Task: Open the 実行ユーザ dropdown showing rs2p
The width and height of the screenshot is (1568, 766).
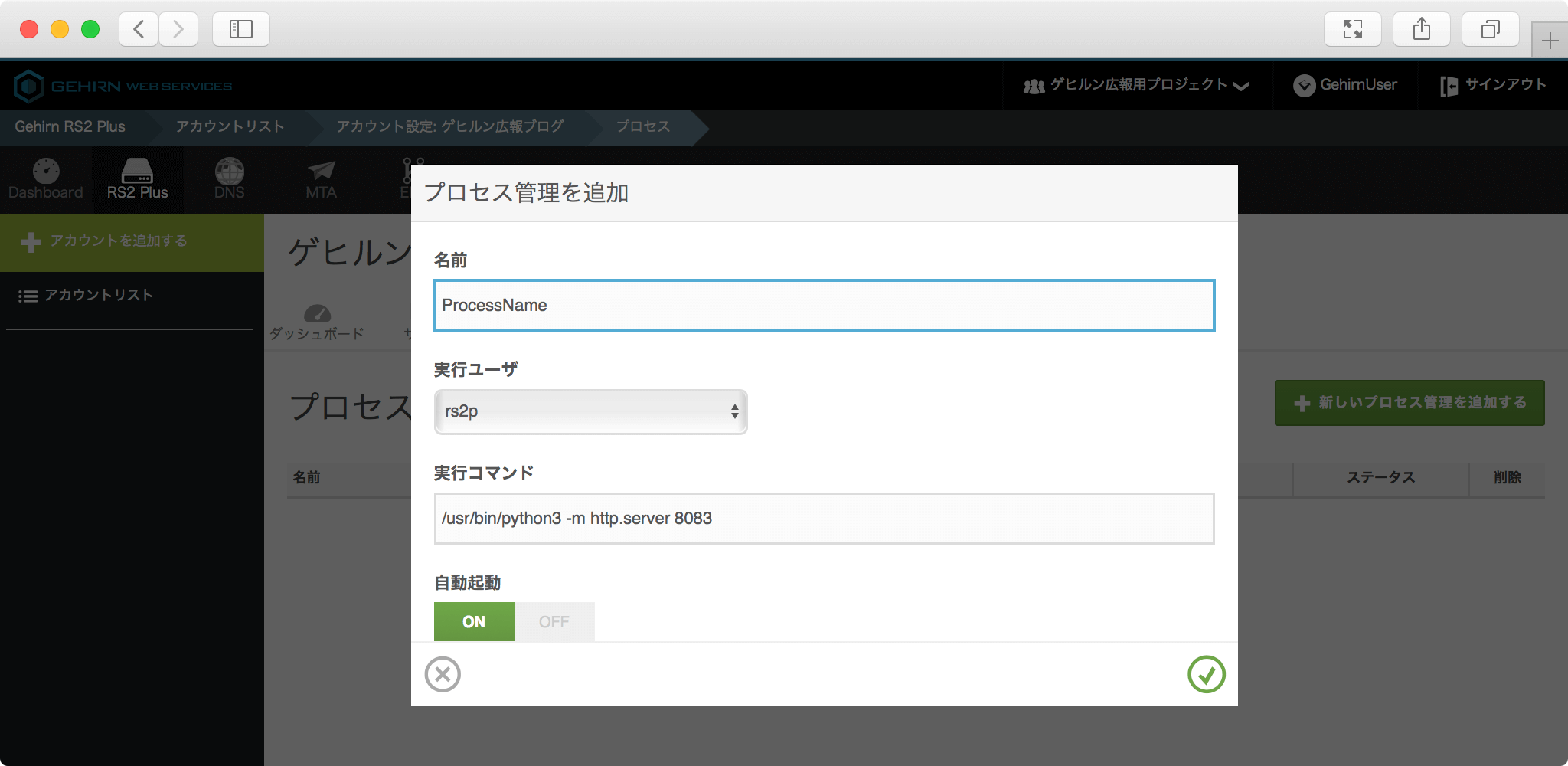Action: [x=590, y=411]
